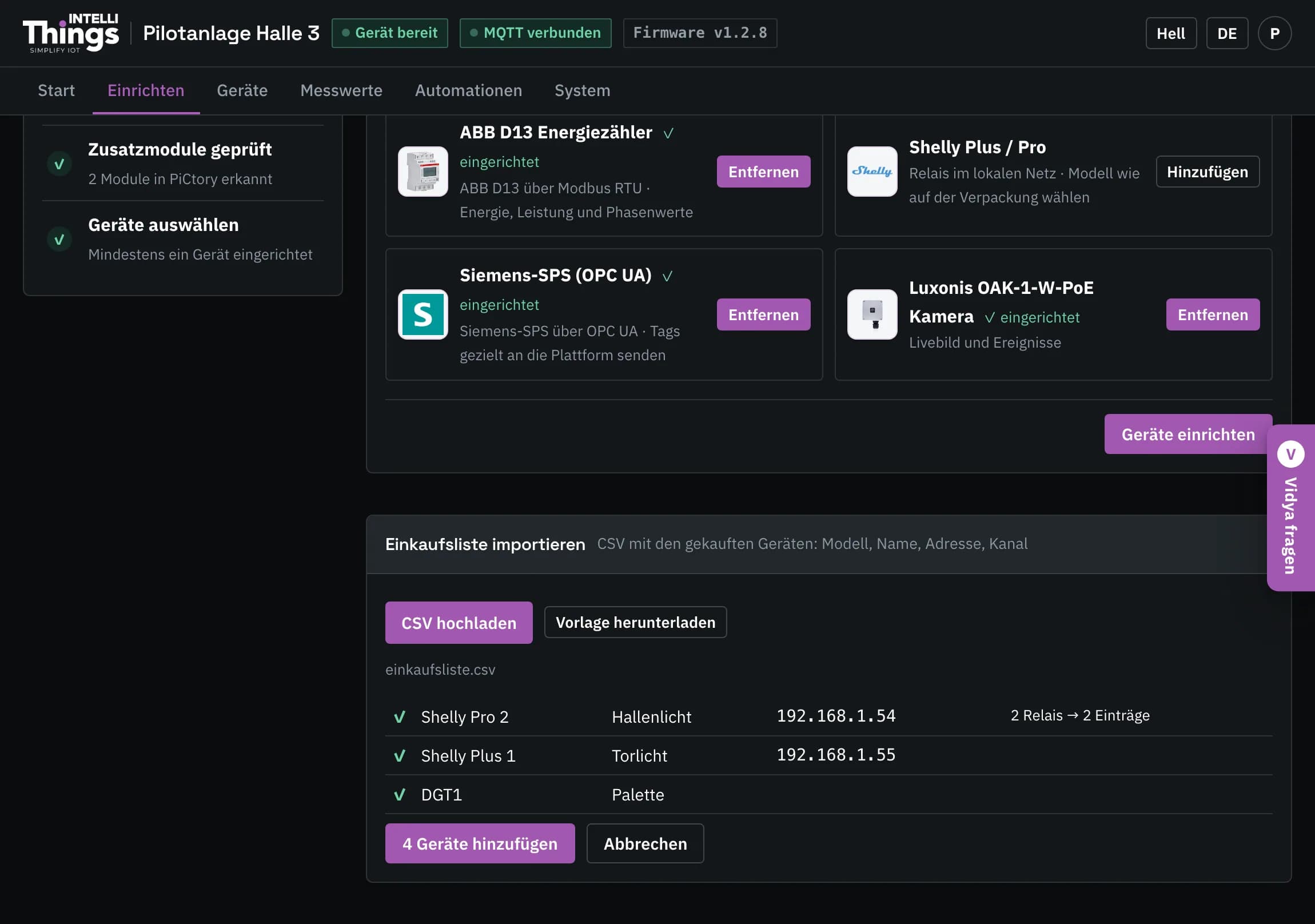This screenshot has width=1315, height=924.
Task: Cancel the import with Abbrechen
Action: coord(645,843)
